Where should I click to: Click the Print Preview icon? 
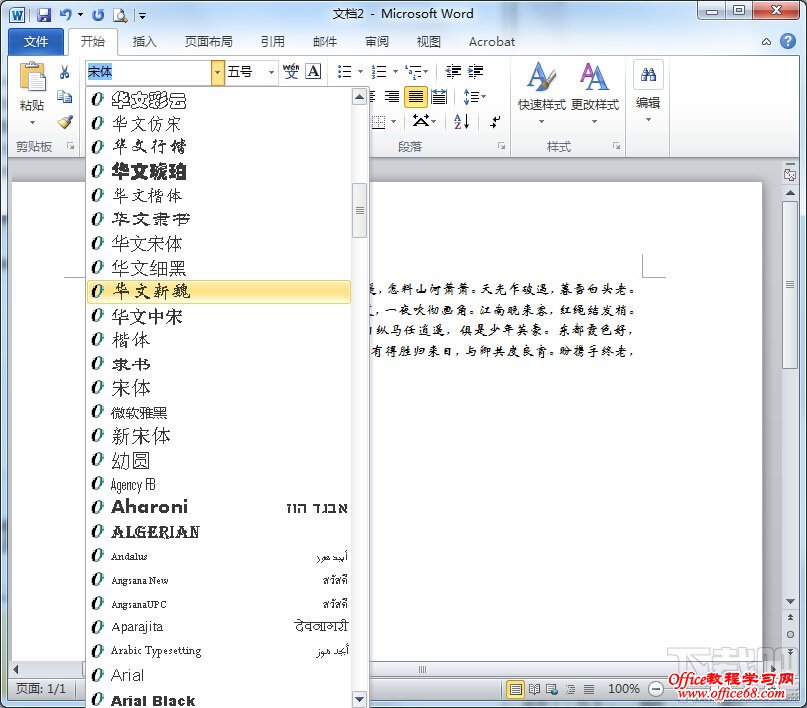coord(120,15)
